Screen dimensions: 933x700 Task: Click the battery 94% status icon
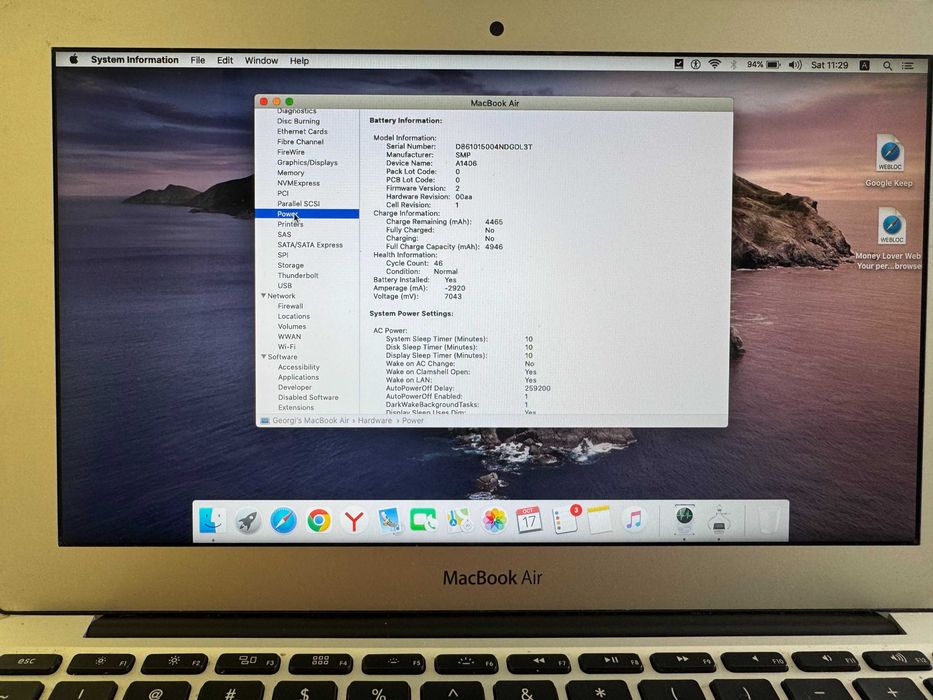763,64
